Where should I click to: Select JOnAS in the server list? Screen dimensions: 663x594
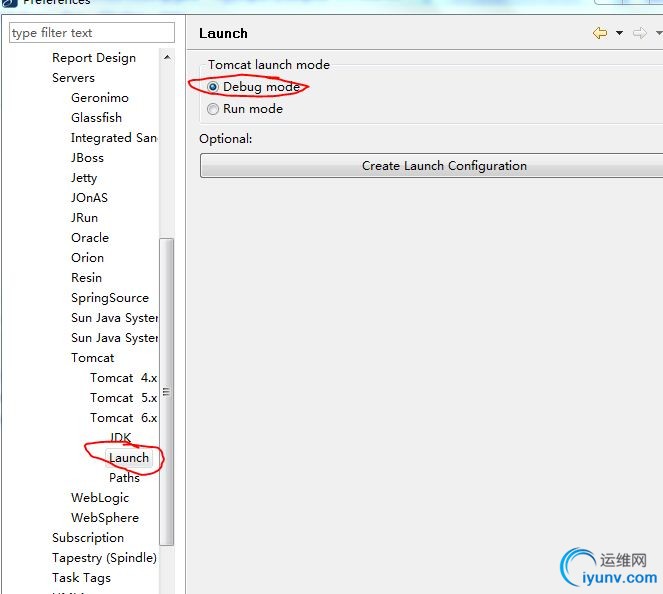[x=89, y=197]
